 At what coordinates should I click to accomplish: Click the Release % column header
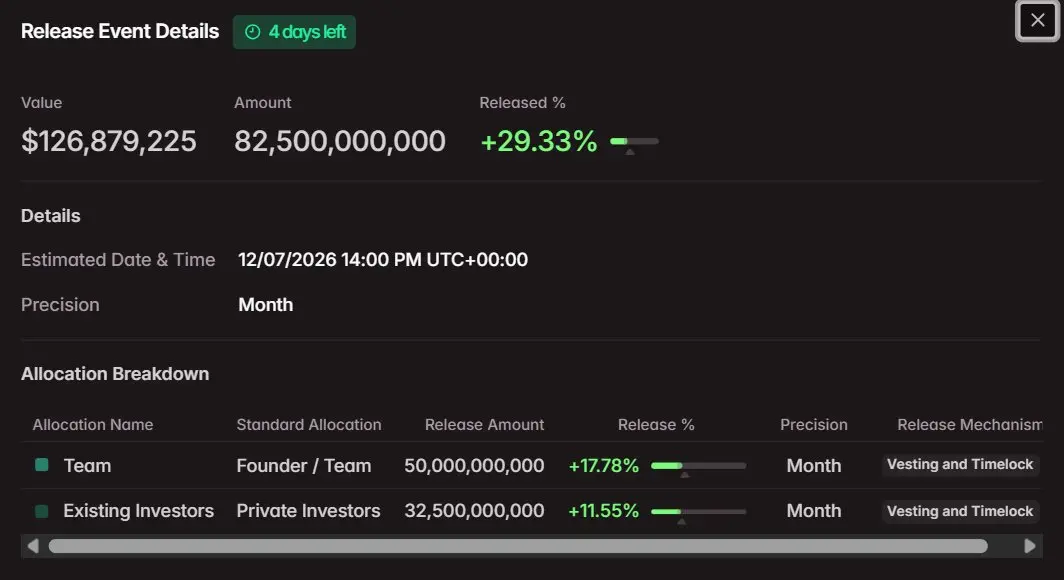656,425
